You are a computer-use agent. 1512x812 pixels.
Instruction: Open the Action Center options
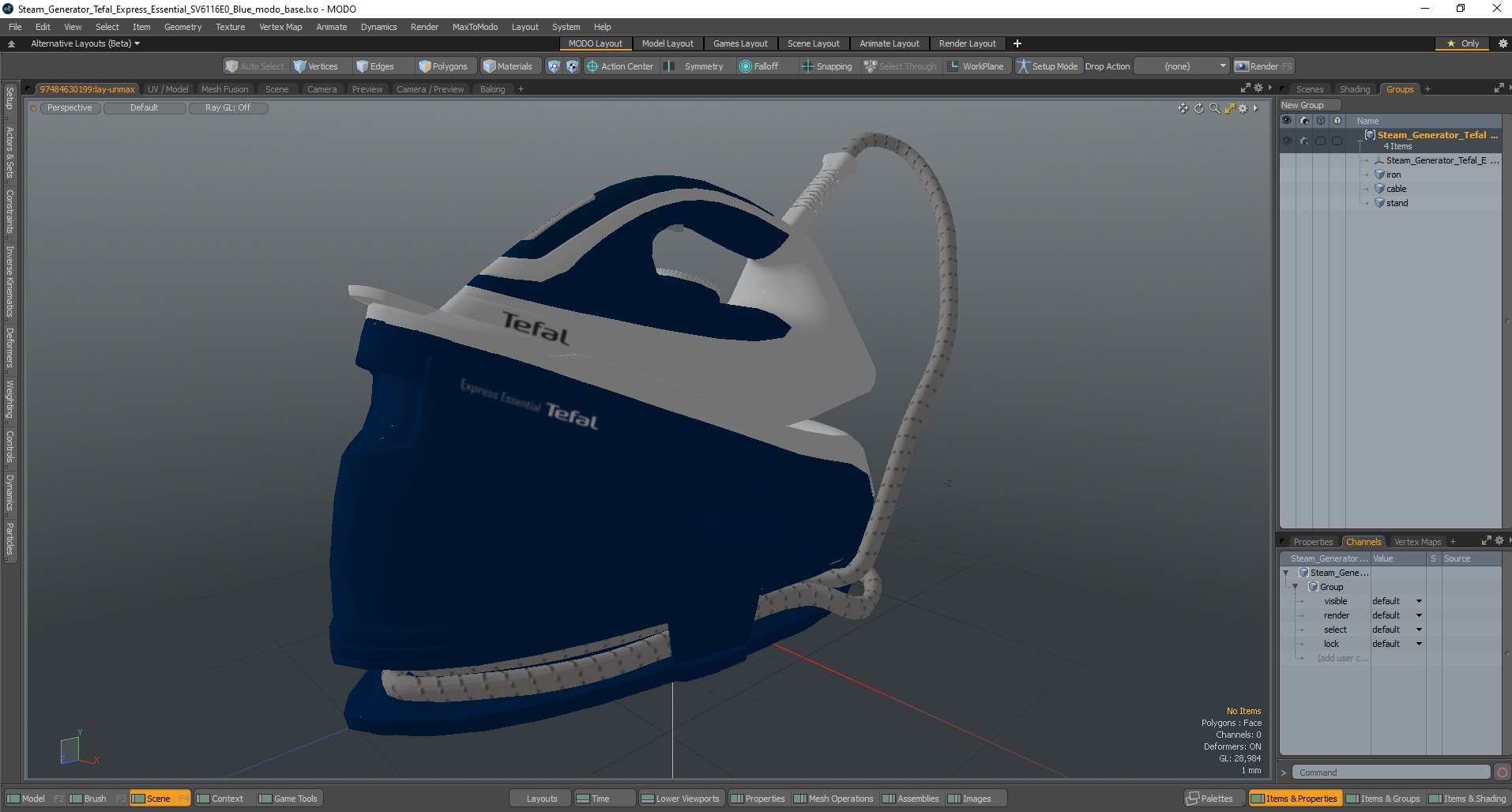pos(620,66)
